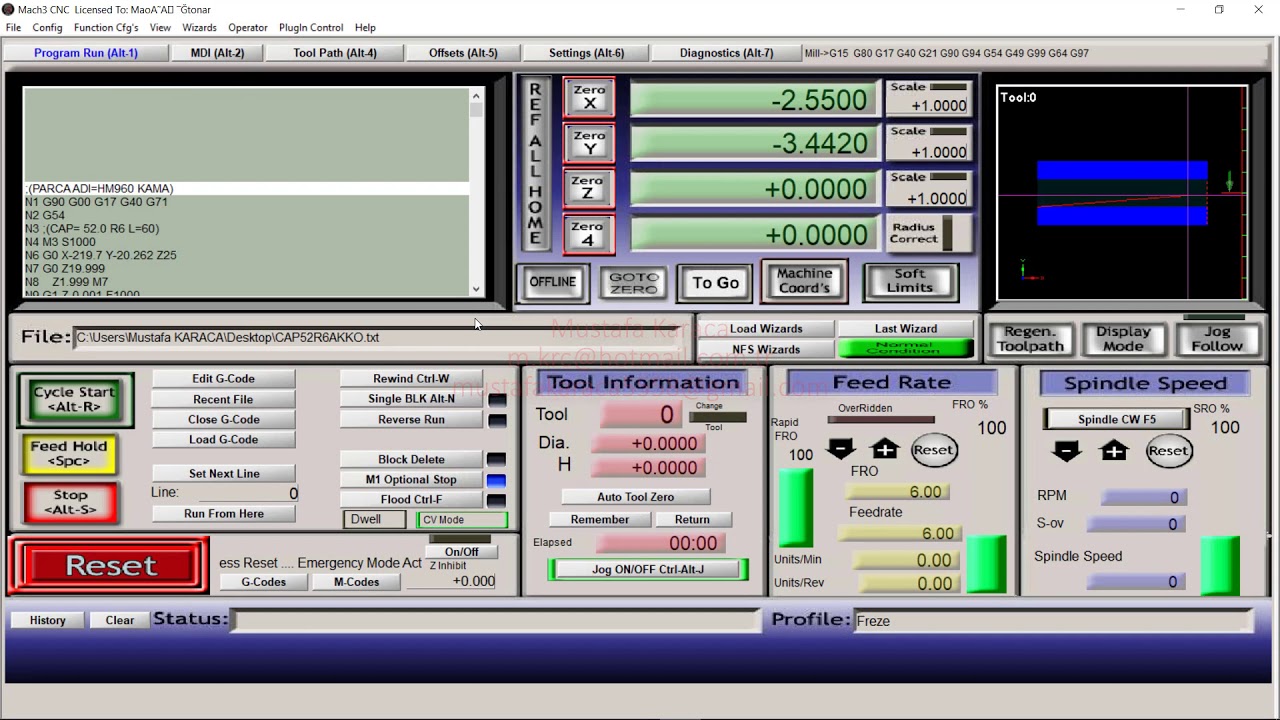Toggle Block Delete option
This screenshot has width=1280, height=720.
pyautogui.click(x=411, y=460)
